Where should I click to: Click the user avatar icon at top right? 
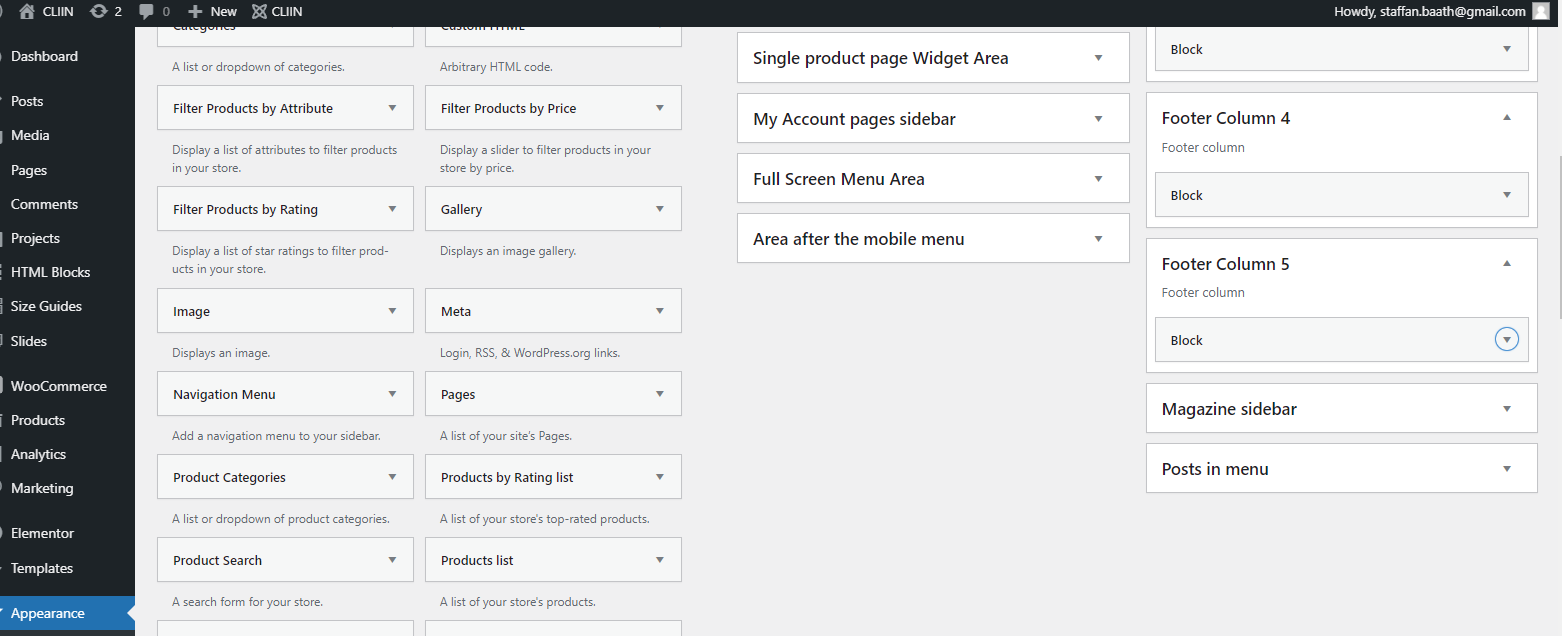click(1540, 11)
